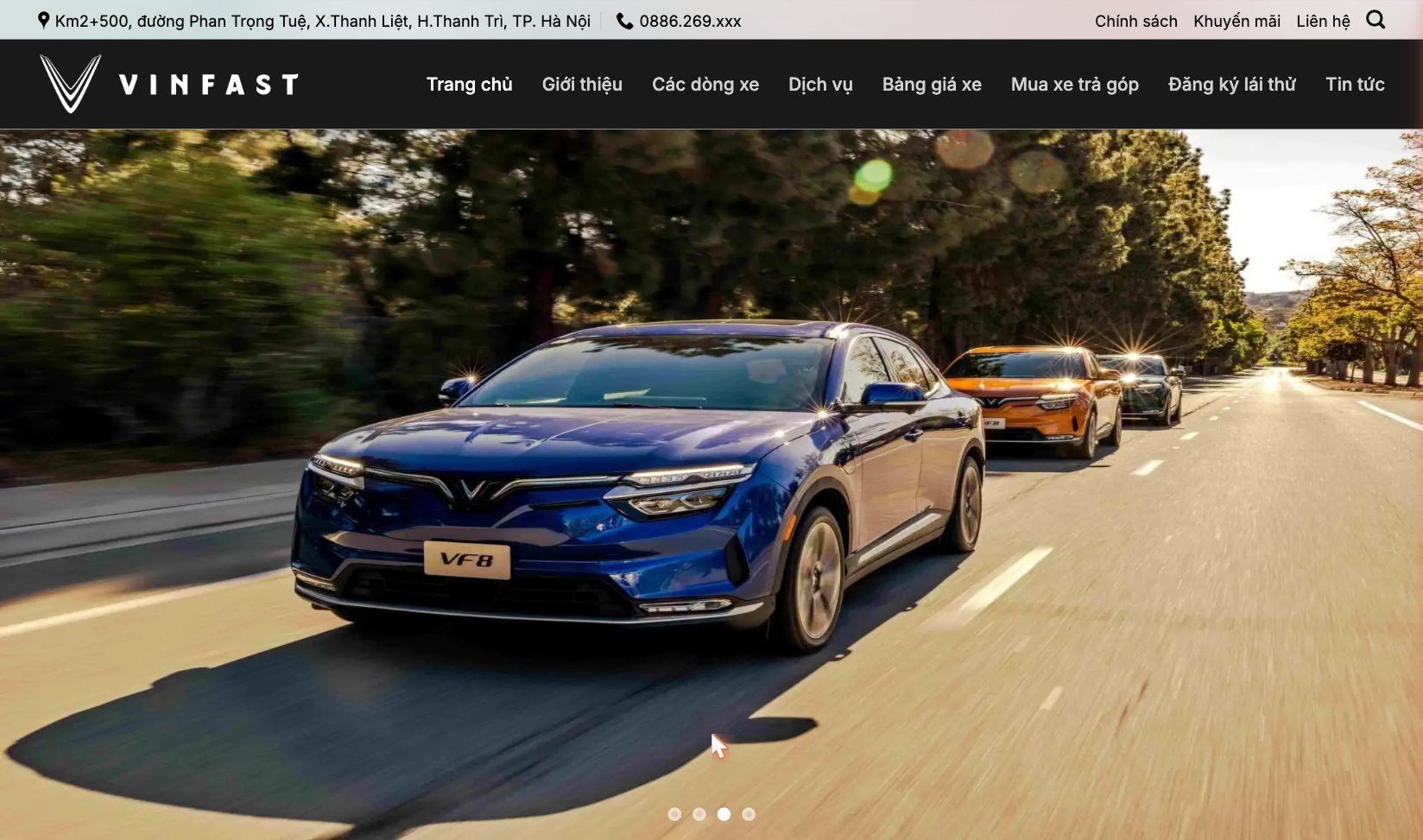Screen dimensions: 1423x840
Task: Select first carousel slide dot
Action: point(674,814)
